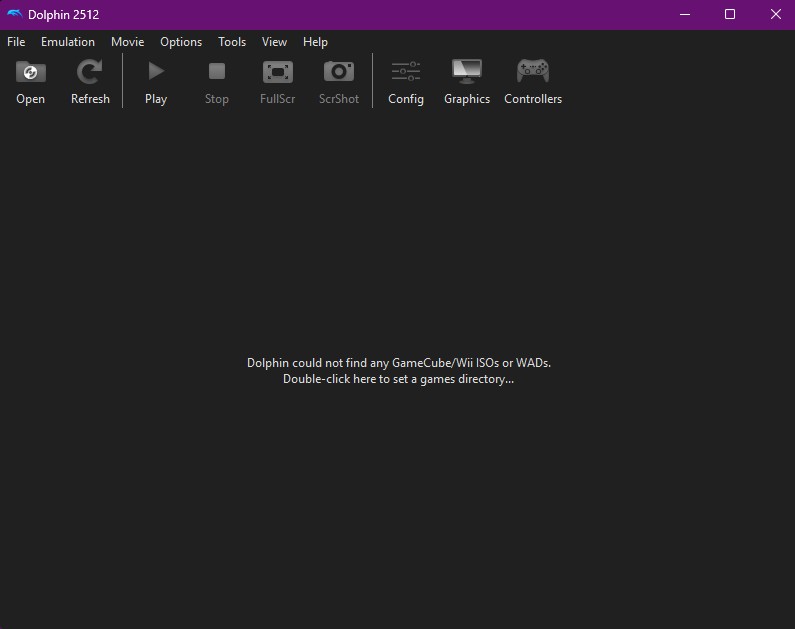Open the File menu

16,42
